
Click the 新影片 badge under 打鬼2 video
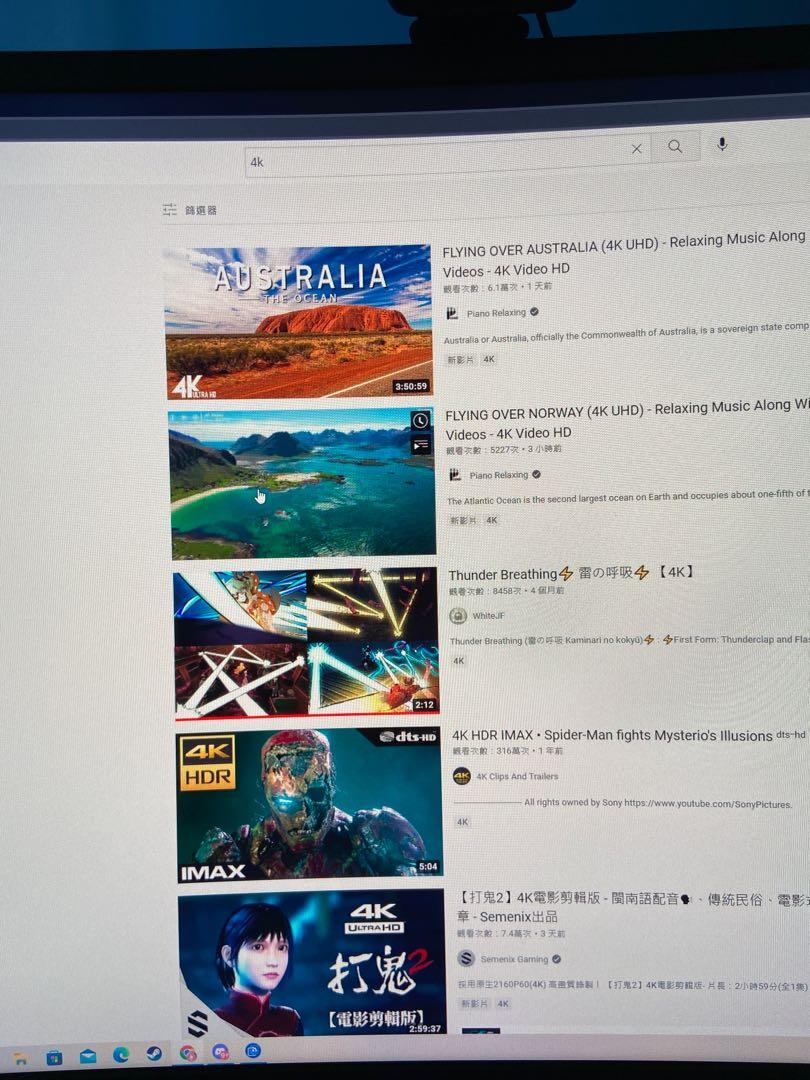click(x=475, y=1004)
